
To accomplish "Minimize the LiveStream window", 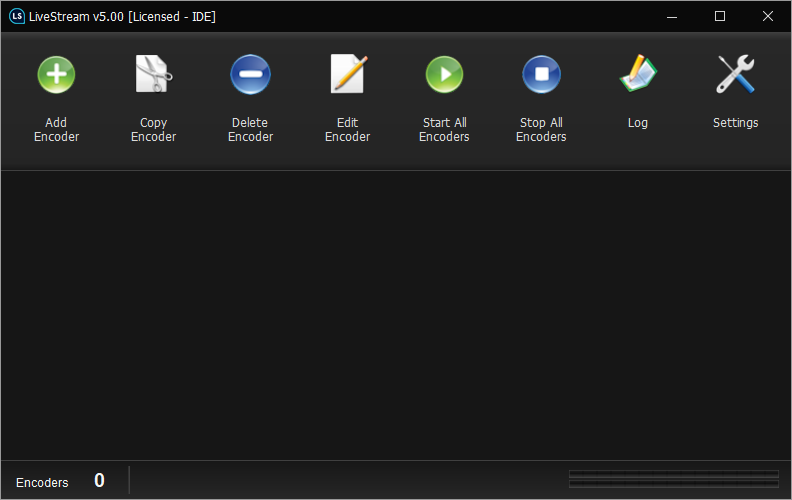I will pos(672,17).
